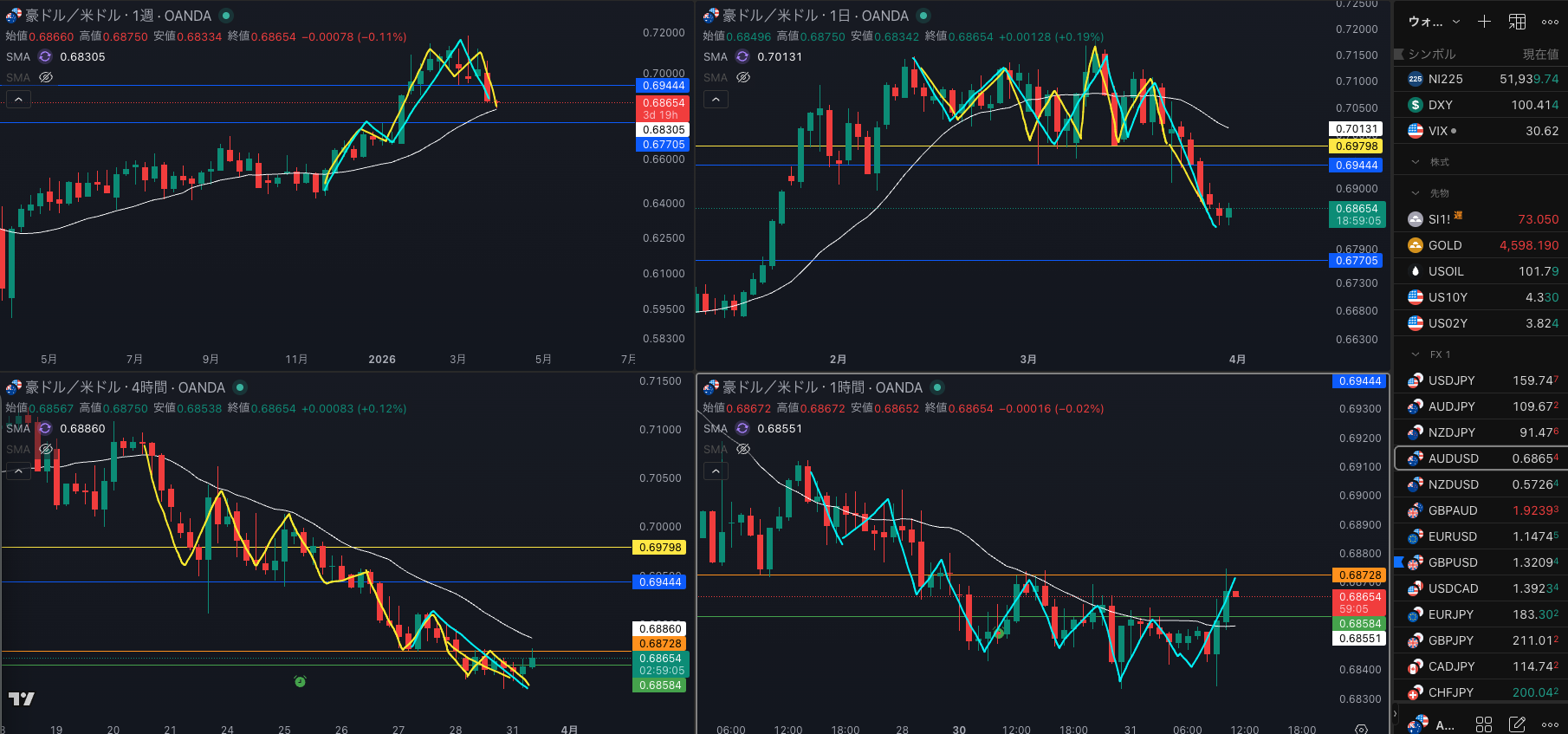Select the GOLD row in the watchlist
This screenshot has width=1568, height=734.
(1444, 245)
